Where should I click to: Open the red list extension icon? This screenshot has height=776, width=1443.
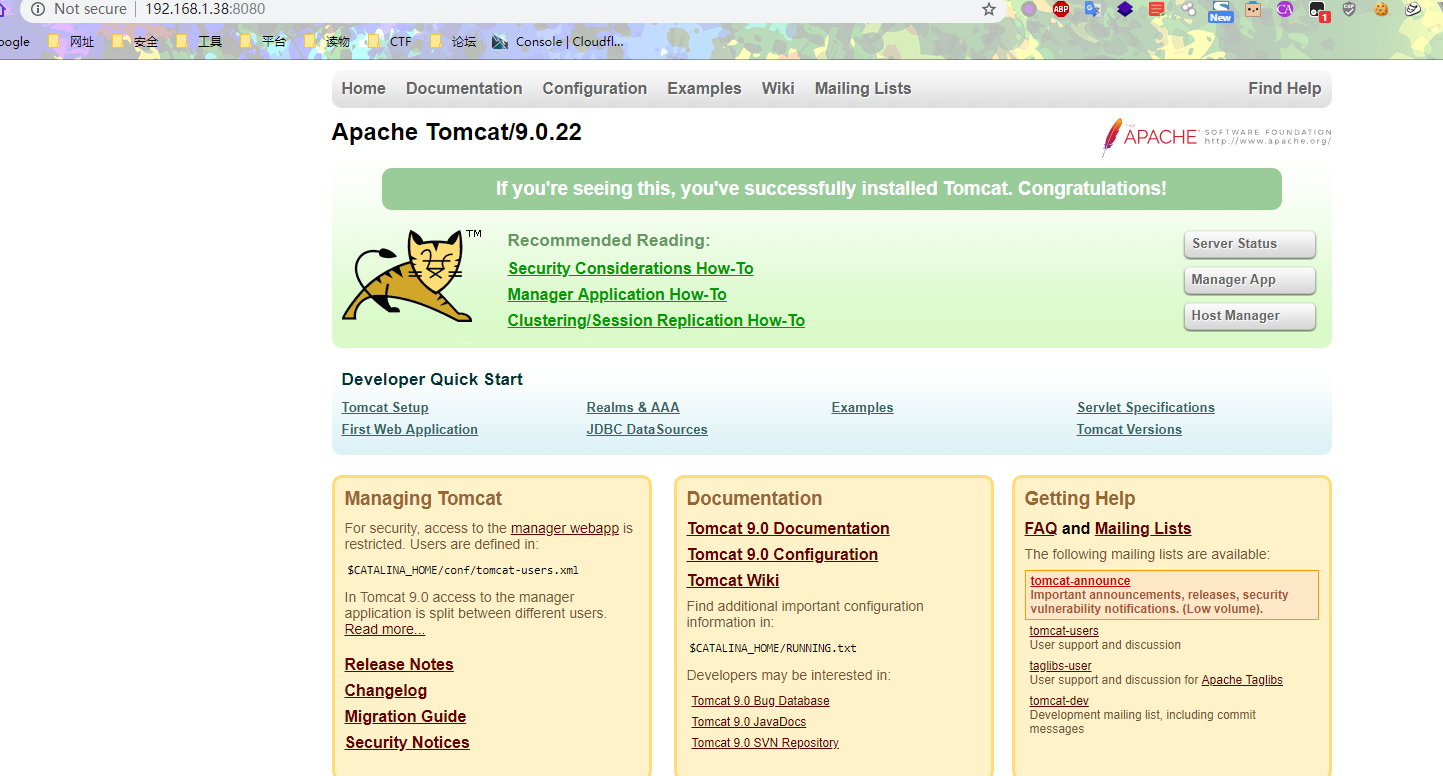coord(1156,10)
